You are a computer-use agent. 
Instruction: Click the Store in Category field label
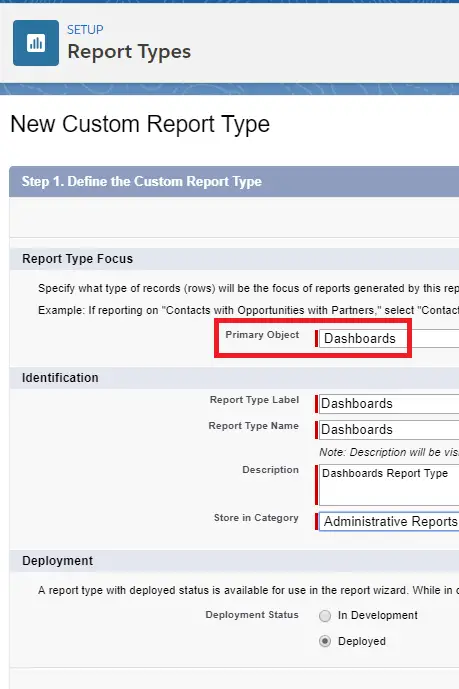256,518
